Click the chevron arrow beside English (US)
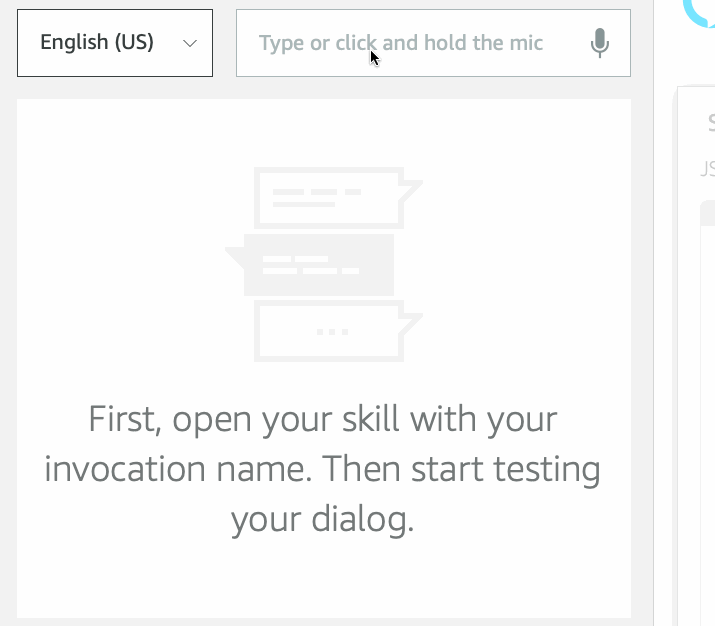Image resolution: width=715 pixels, height=626 pixels. tap(190, 43)
